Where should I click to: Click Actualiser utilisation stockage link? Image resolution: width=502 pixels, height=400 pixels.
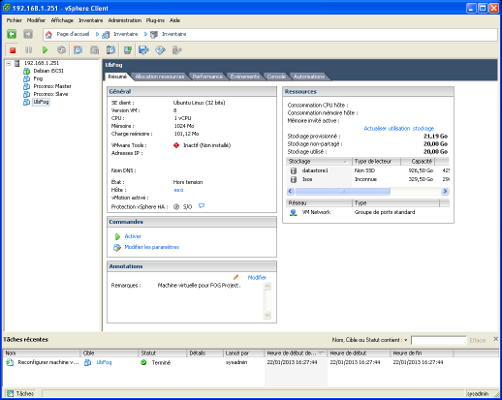coord(399,128)
